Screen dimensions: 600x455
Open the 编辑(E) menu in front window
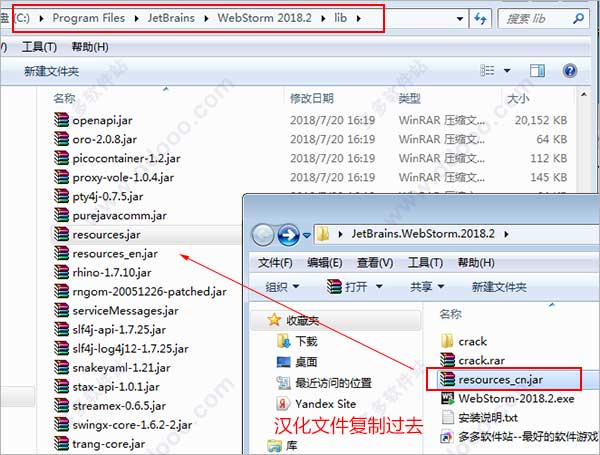point(324,263)
